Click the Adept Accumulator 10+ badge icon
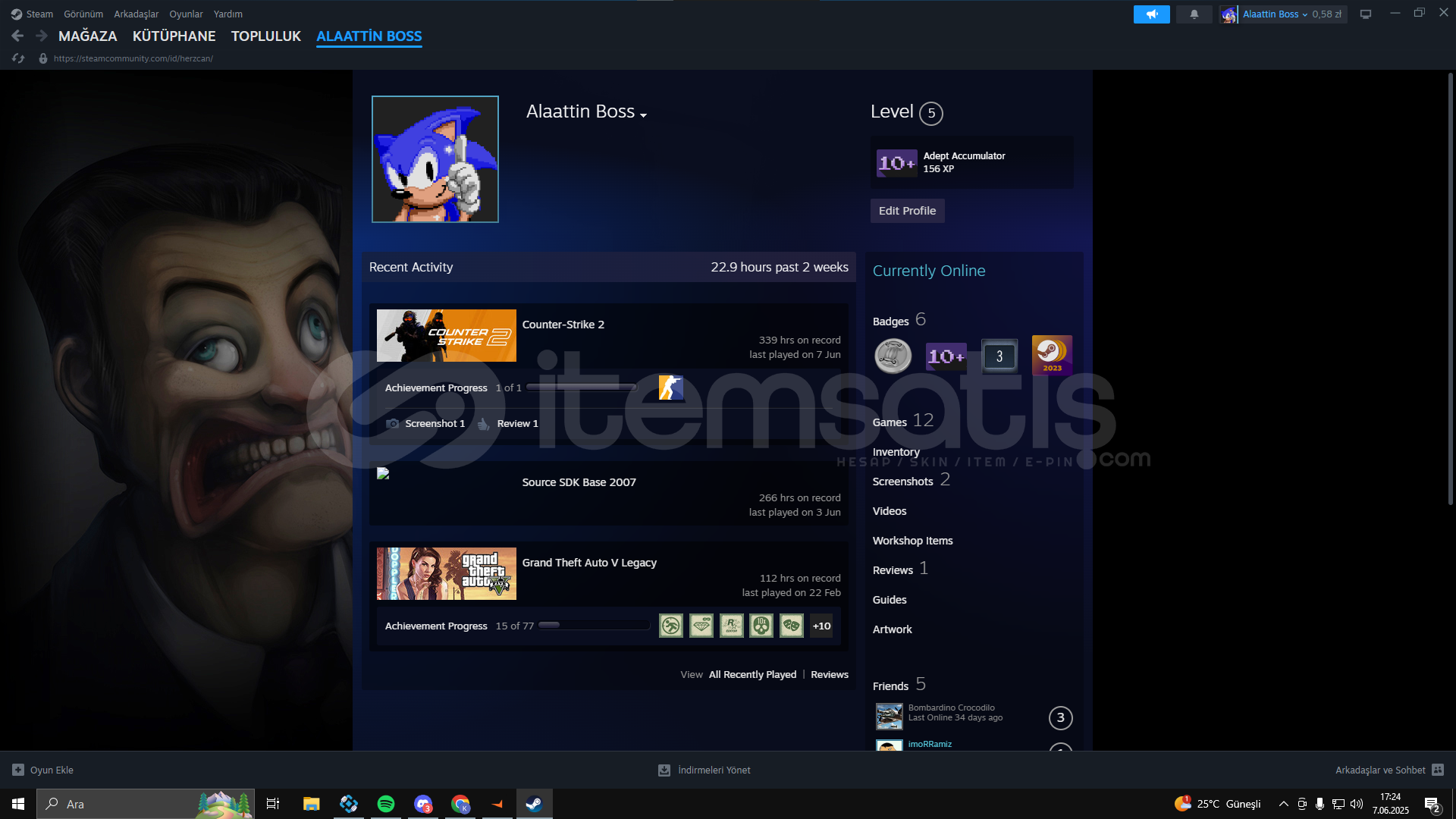 coord(896,162)
